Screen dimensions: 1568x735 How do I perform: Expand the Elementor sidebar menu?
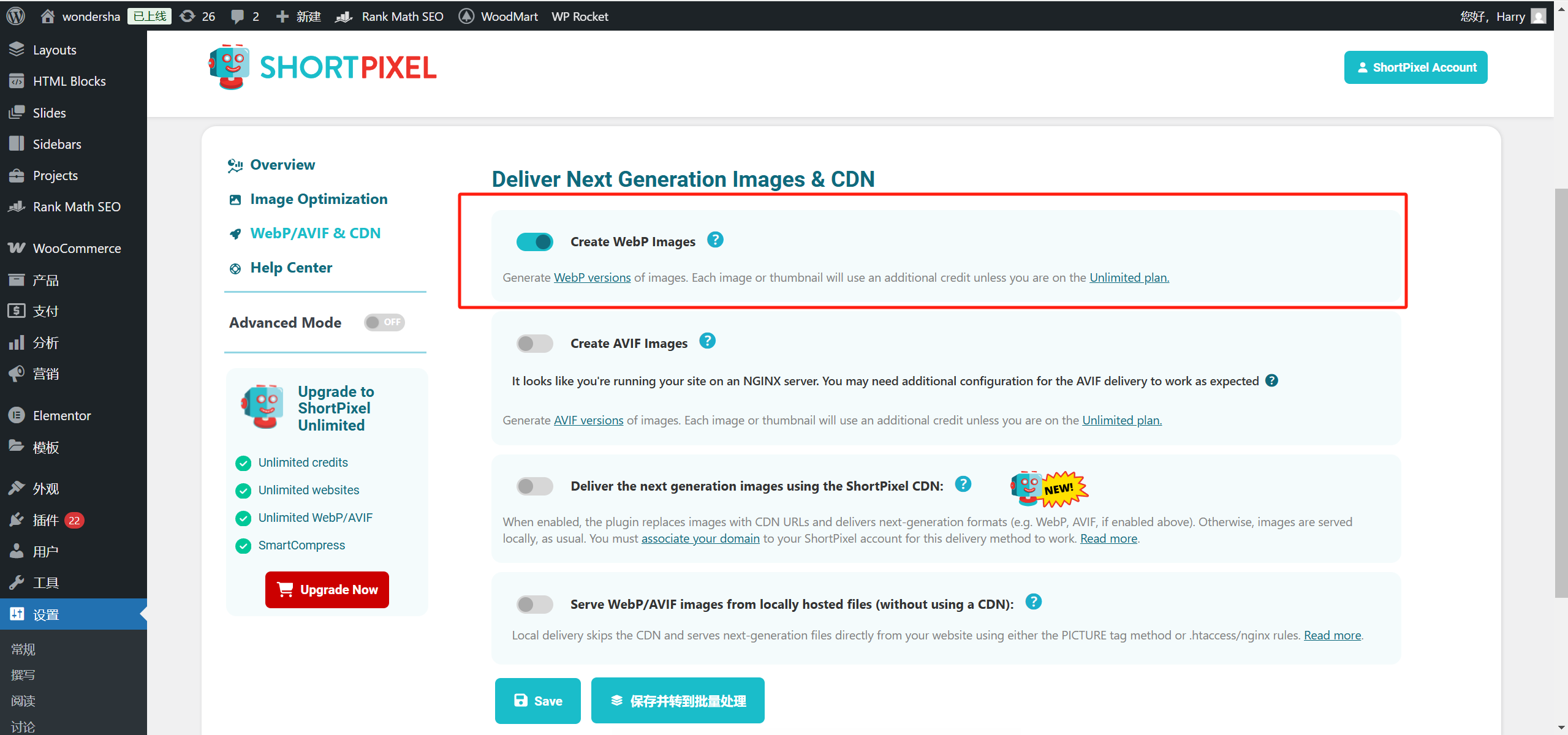[x=61, y=415]
